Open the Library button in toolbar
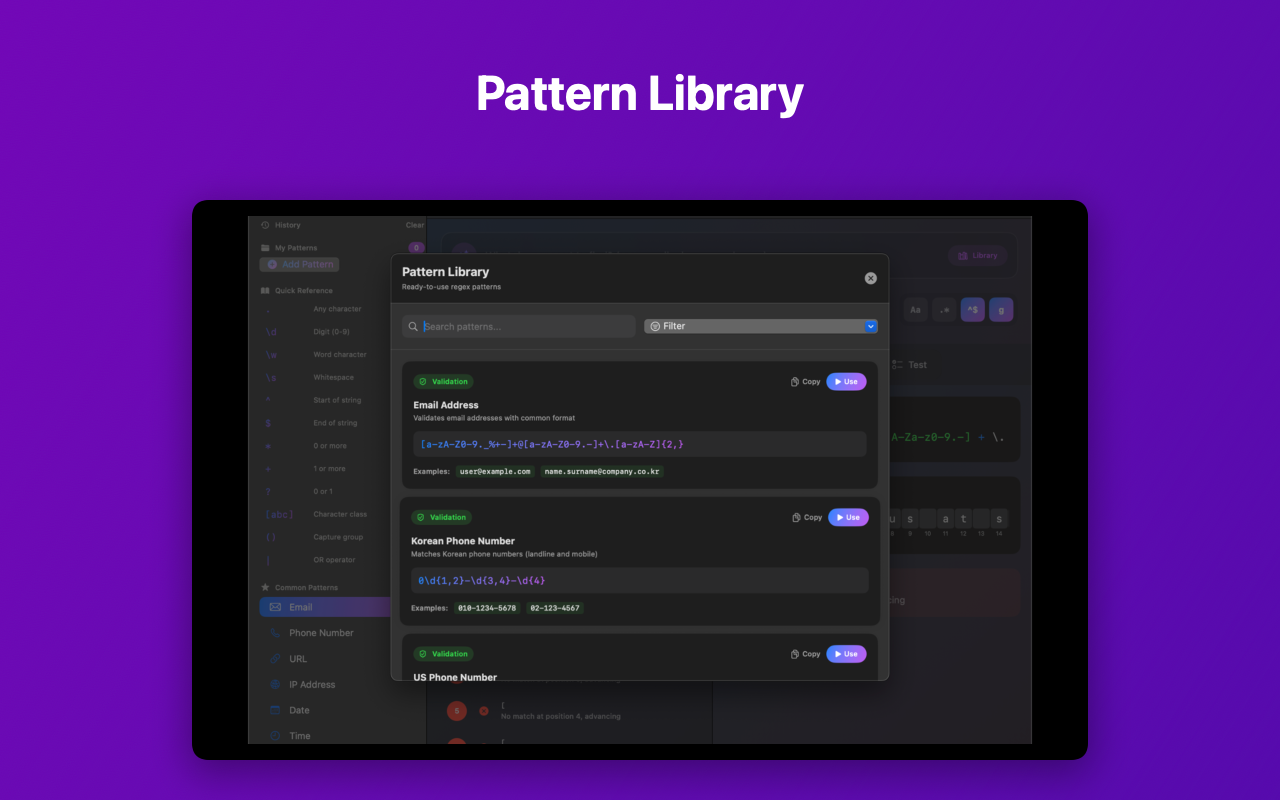The image size is (1280, 800). [x=978, y=255]
